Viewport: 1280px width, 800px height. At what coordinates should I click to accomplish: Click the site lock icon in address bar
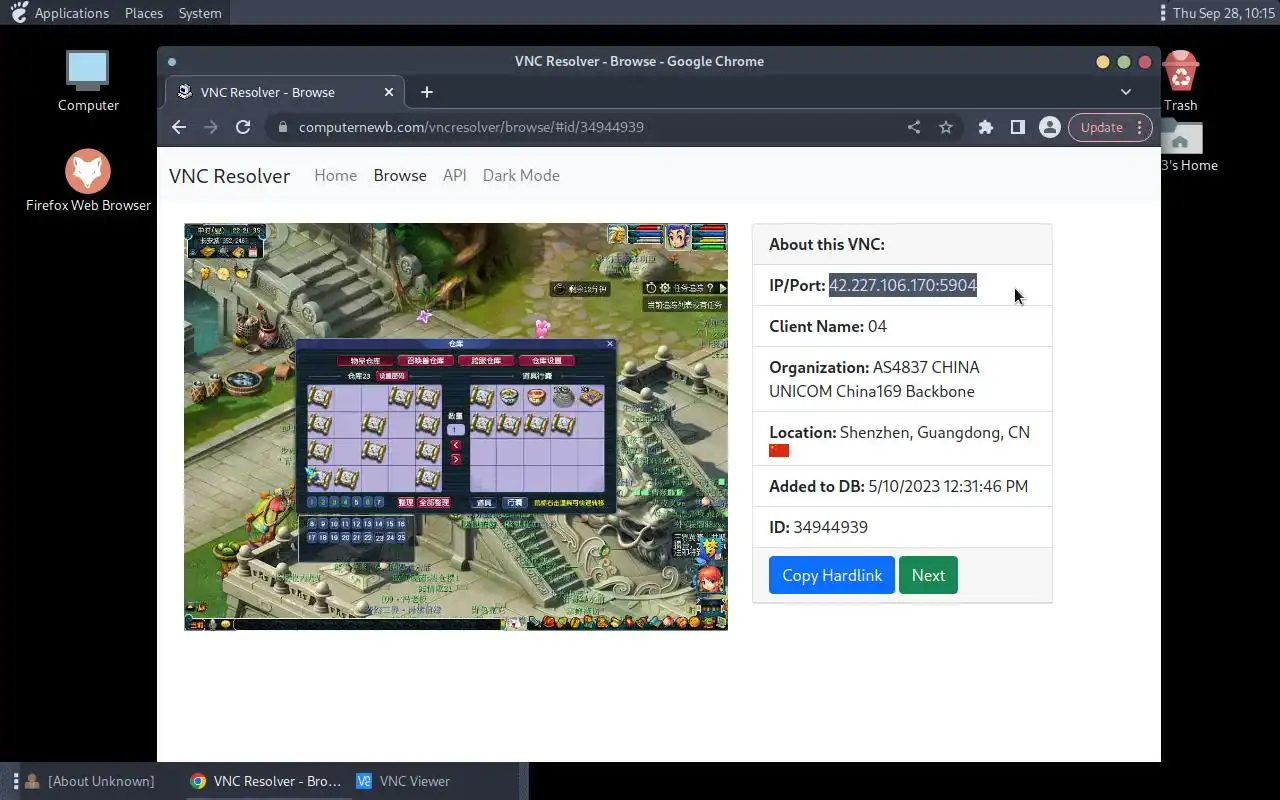283,127
